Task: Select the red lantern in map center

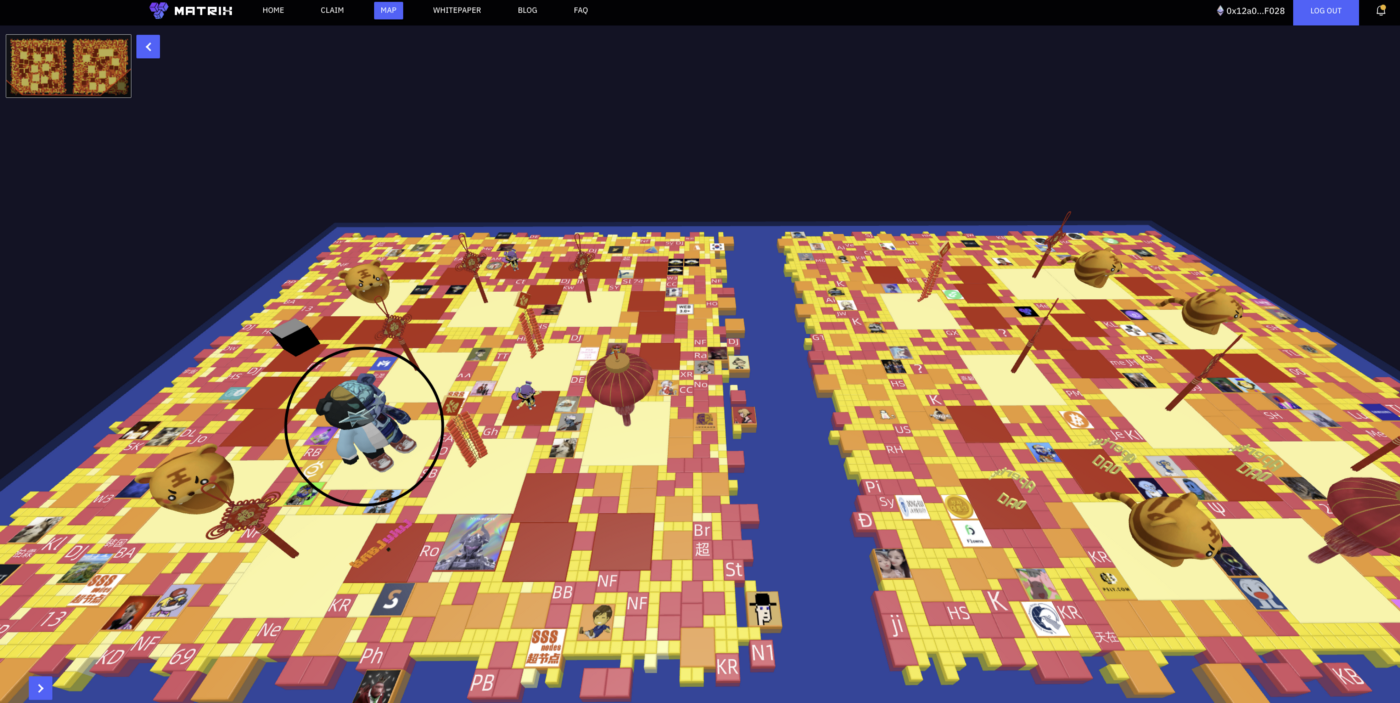Action: tap(620, 384)
